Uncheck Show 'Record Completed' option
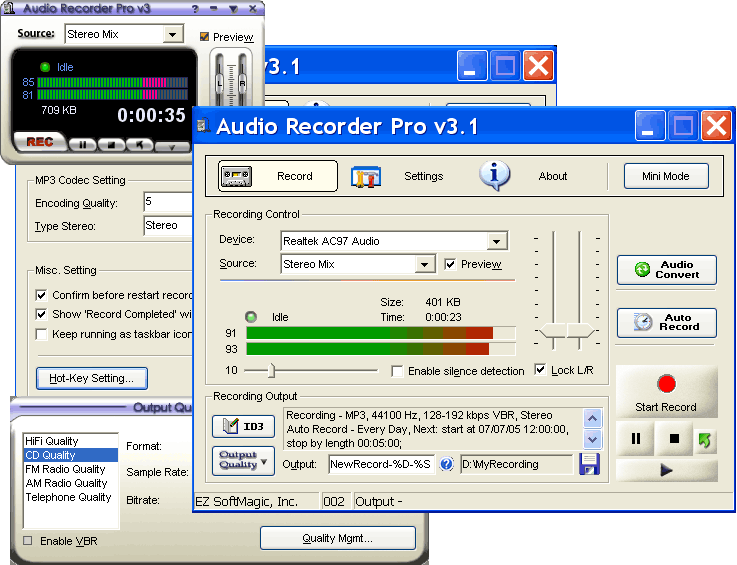 pos(41,314)
